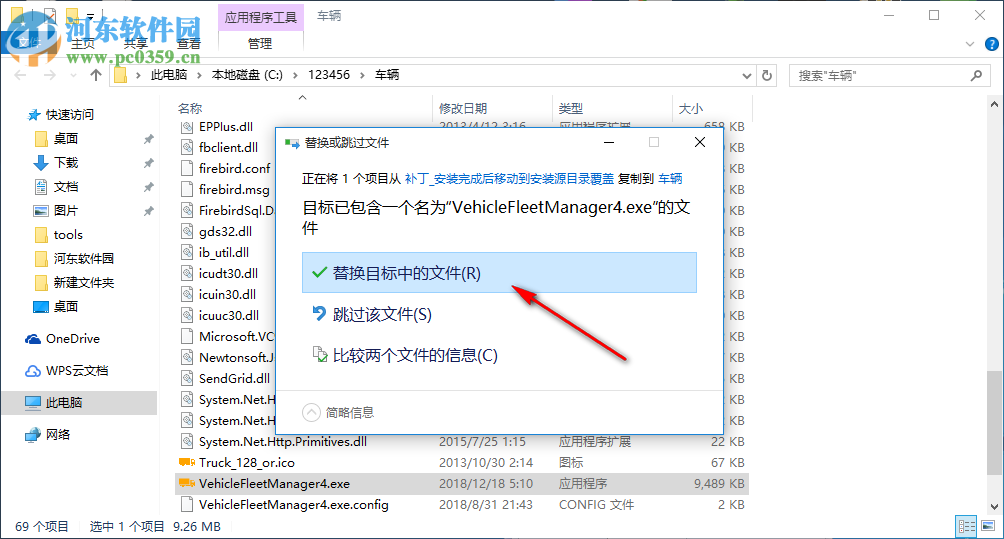Viewport: 1004px width, 539px height.
Task: Close the 替换或跳过文件 dialog
Action: tap(700, 142)
